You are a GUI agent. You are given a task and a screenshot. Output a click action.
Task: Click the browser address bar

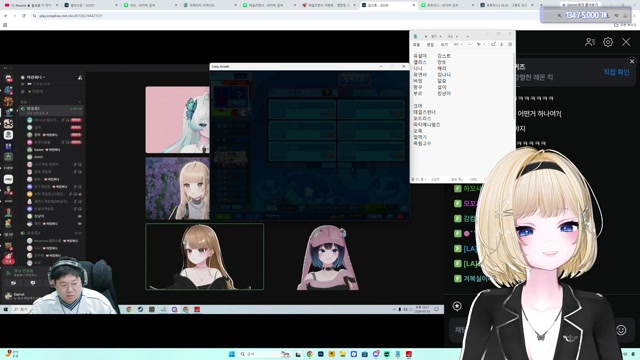click(x=286, y=16)
